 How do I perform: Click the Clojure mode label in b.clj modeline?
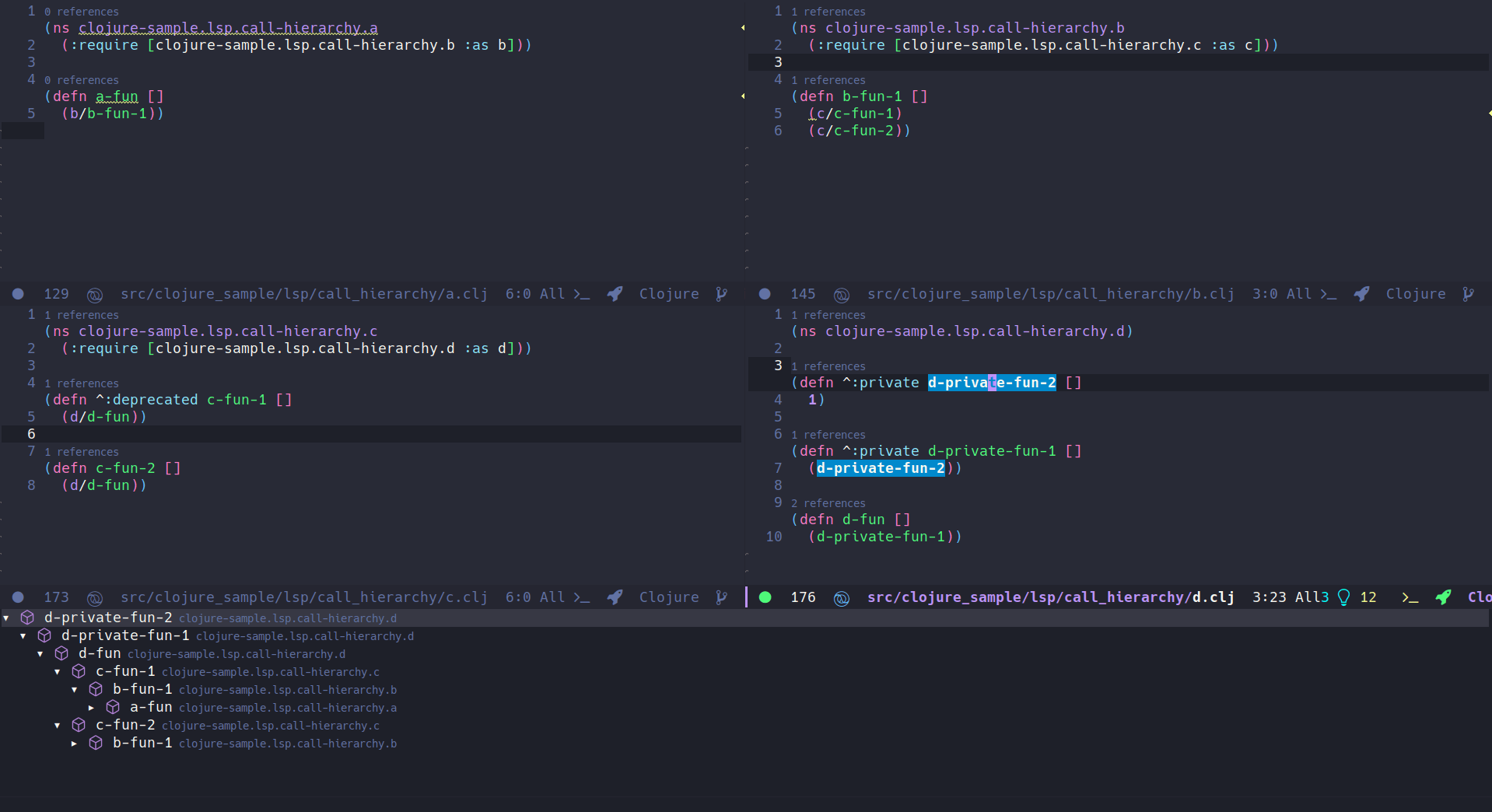click(x=1415, y=294)
